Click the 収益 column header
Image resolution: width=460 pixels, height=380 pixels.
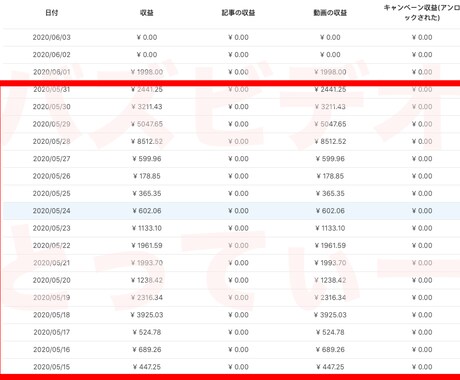(147, 13)
